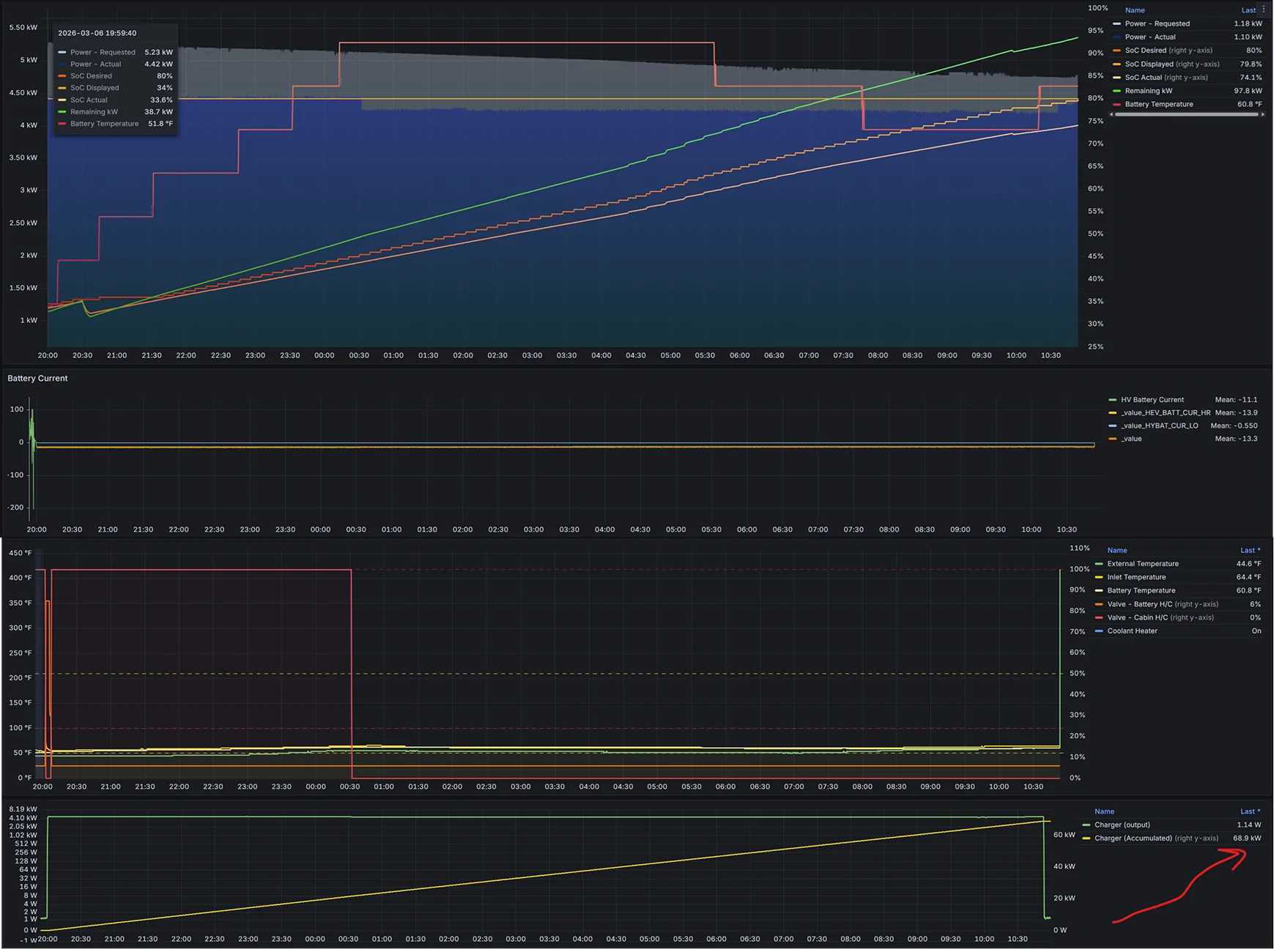This screenshot has width=1274, height=952.
Task: Select SoC Displayed legend label
Action: pyautogui.click(x=1149, y=64)
